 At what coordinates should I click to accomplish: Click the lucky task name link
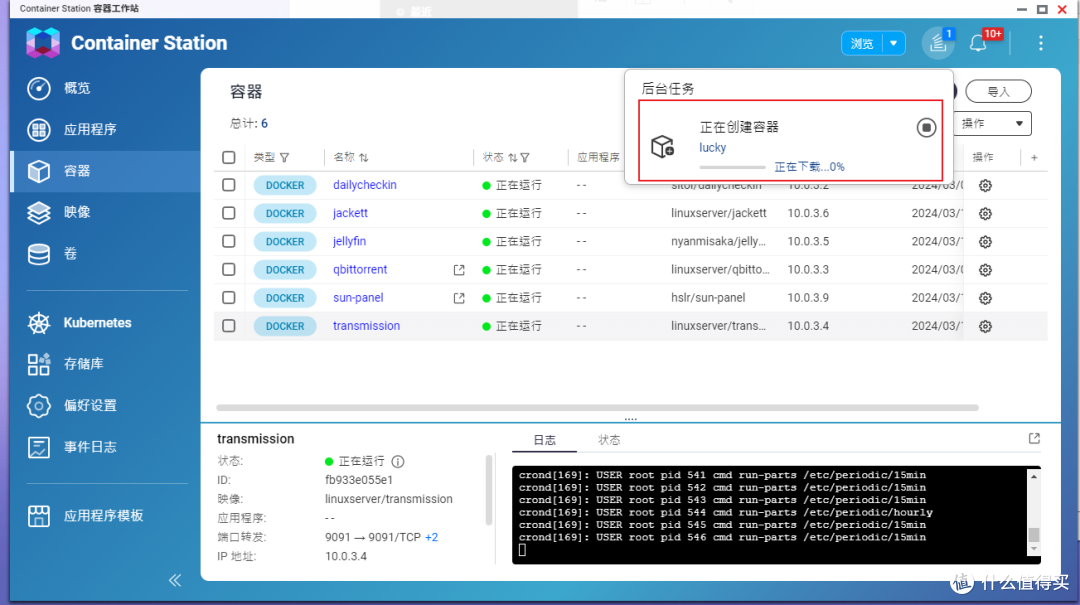[x=712, y=147]
